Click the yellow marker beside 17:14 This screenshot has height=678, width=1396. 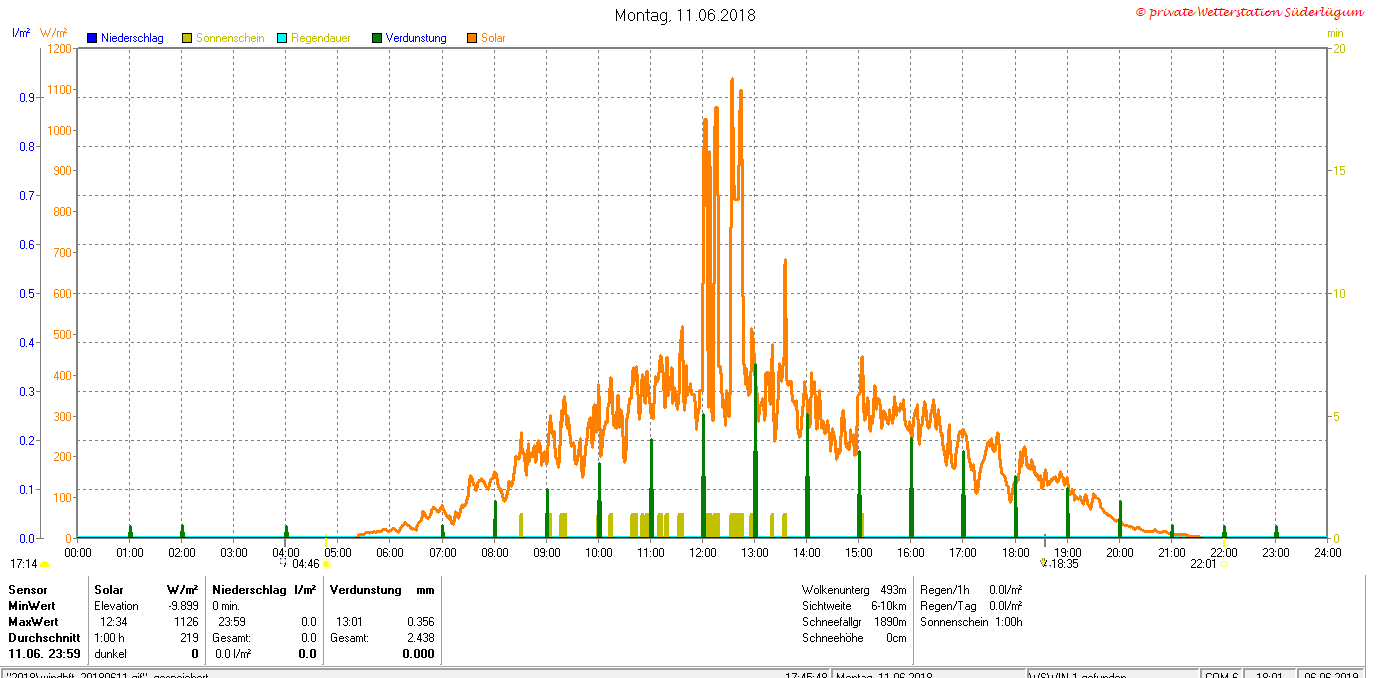click(x=44, y=564)
